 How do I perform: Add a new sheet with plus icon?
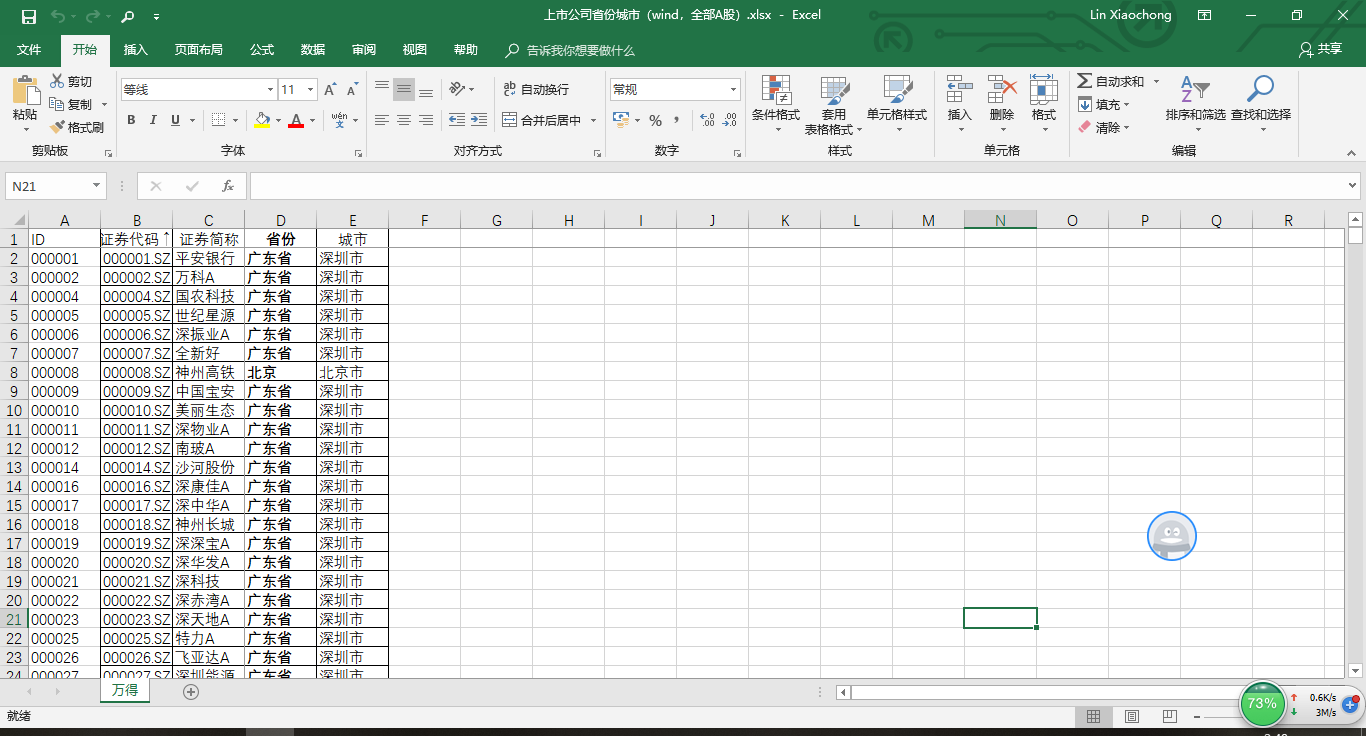click(x=191, y=691)
